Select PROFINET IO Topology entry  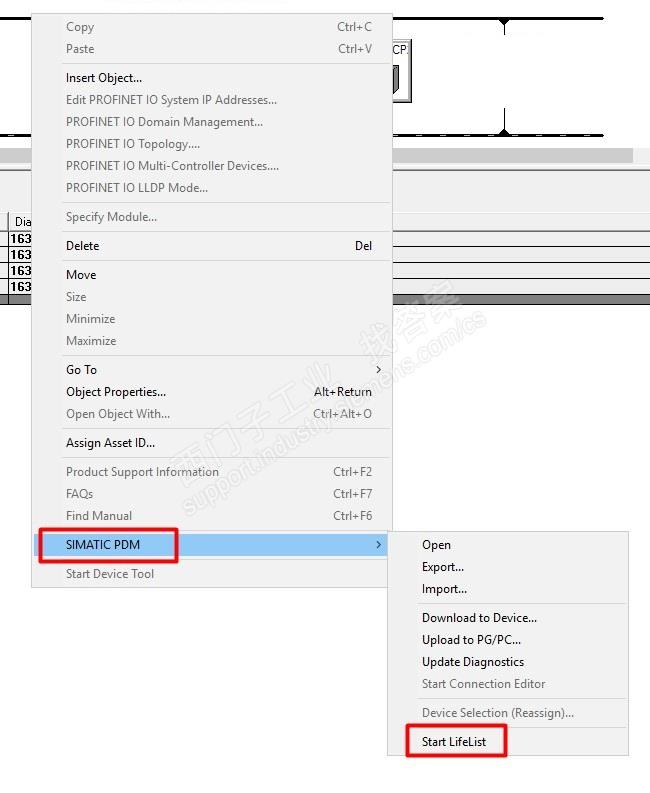click(211, 144)
